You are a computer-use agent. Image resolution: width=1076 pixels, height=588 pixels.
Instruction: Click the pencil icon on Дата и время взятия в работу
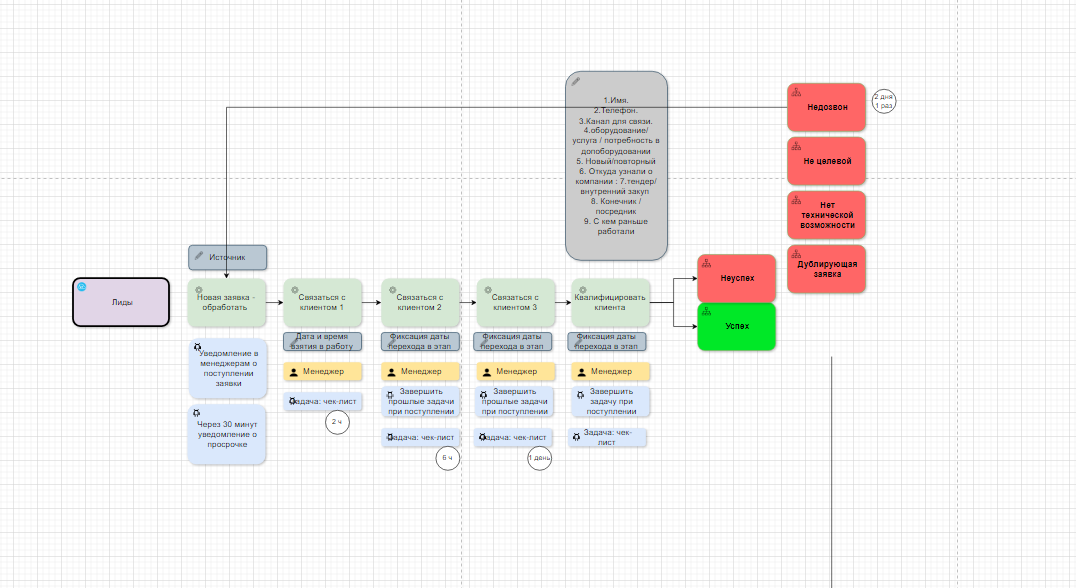pyautogui.click(x=294, y=341)
